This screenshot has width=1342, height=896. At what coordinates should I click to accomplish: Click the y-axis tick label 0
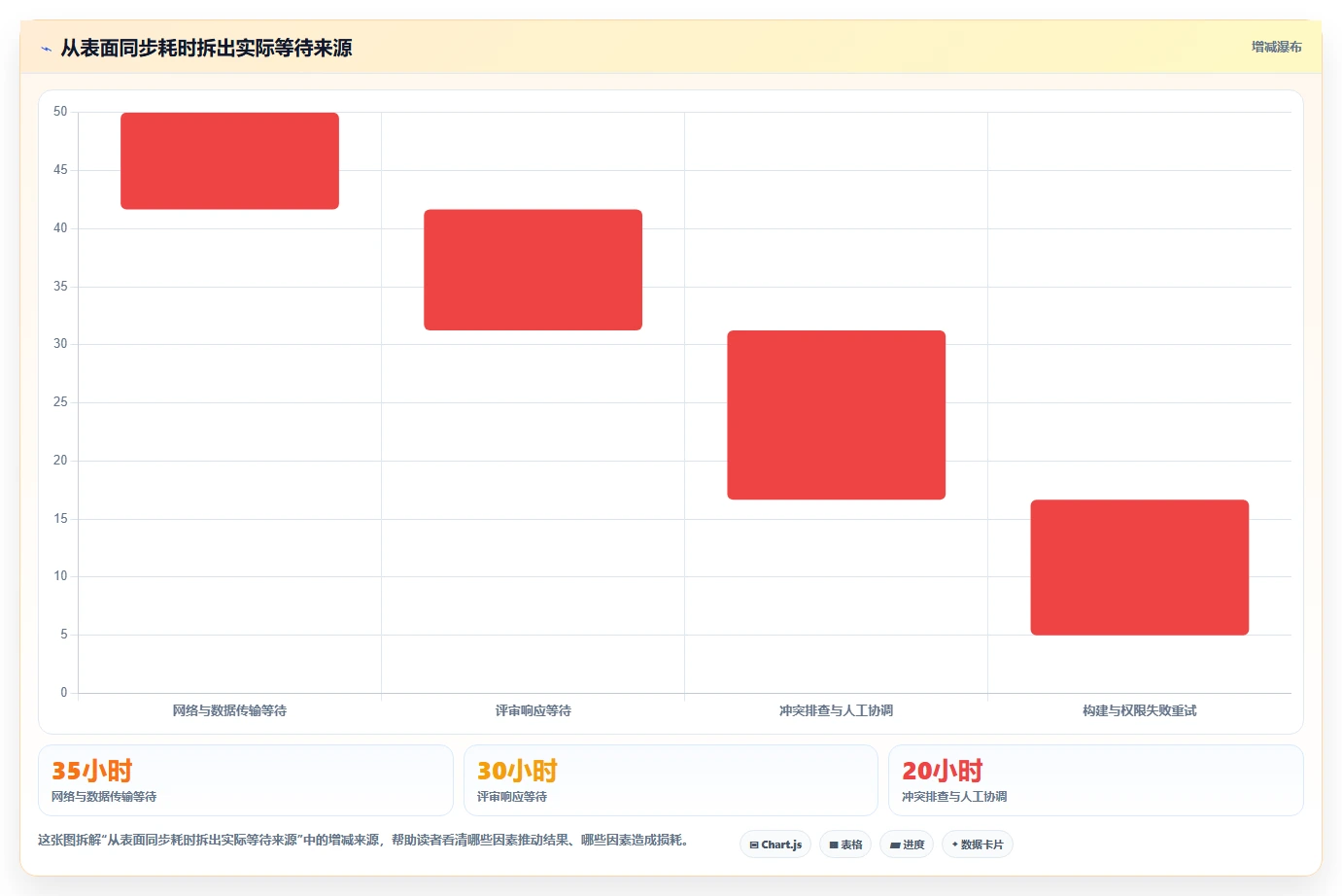[64, 693]
